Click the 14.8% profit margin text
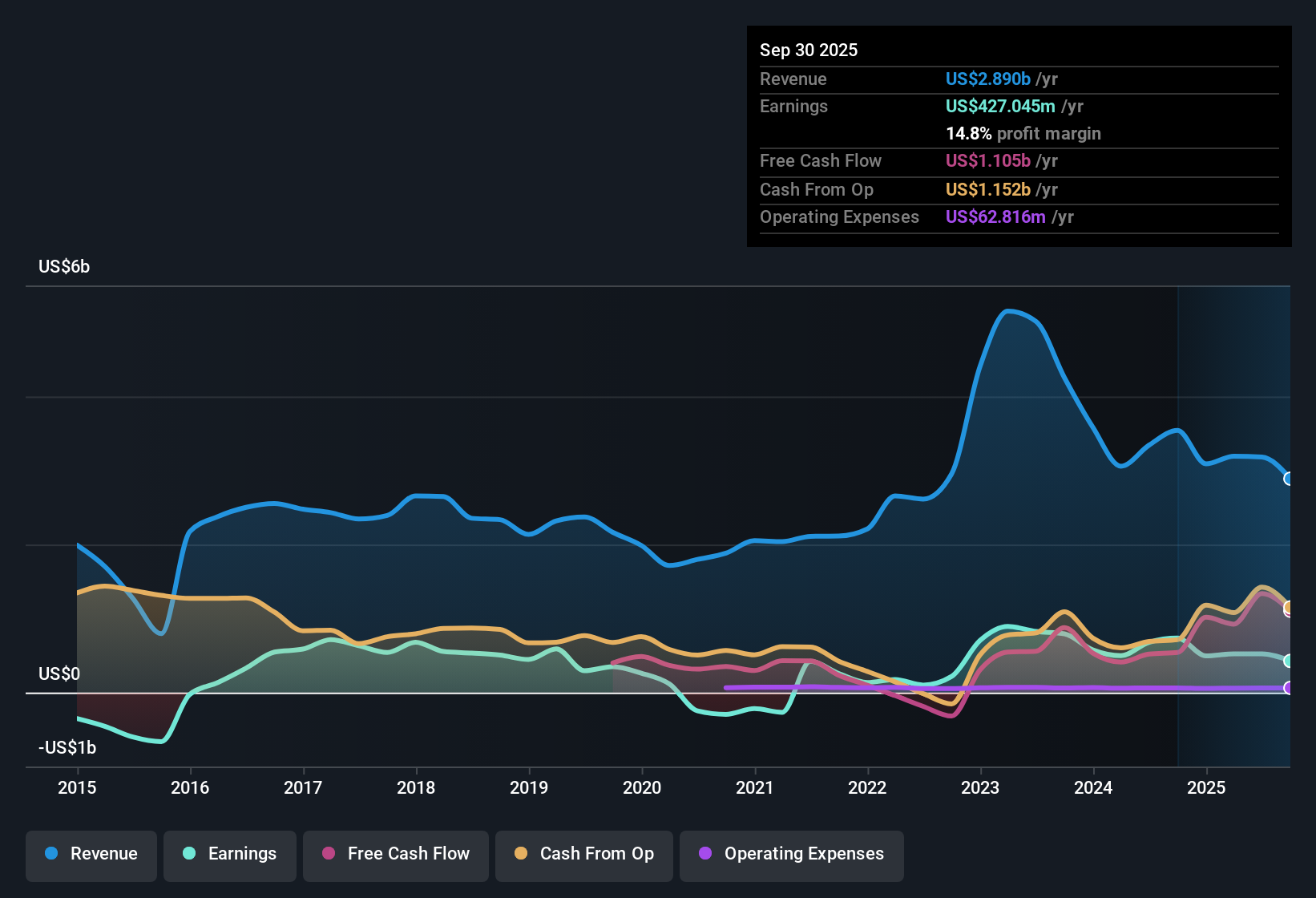This screenshot has height=898, width=1316. 1023,133
